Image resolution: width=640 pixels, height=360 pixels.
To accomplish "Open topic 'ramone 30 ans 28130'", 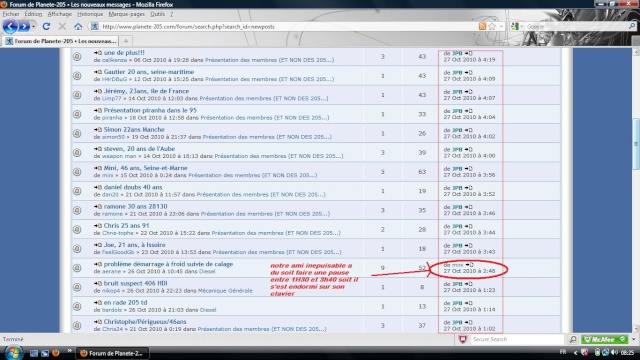I will (135, 206).
